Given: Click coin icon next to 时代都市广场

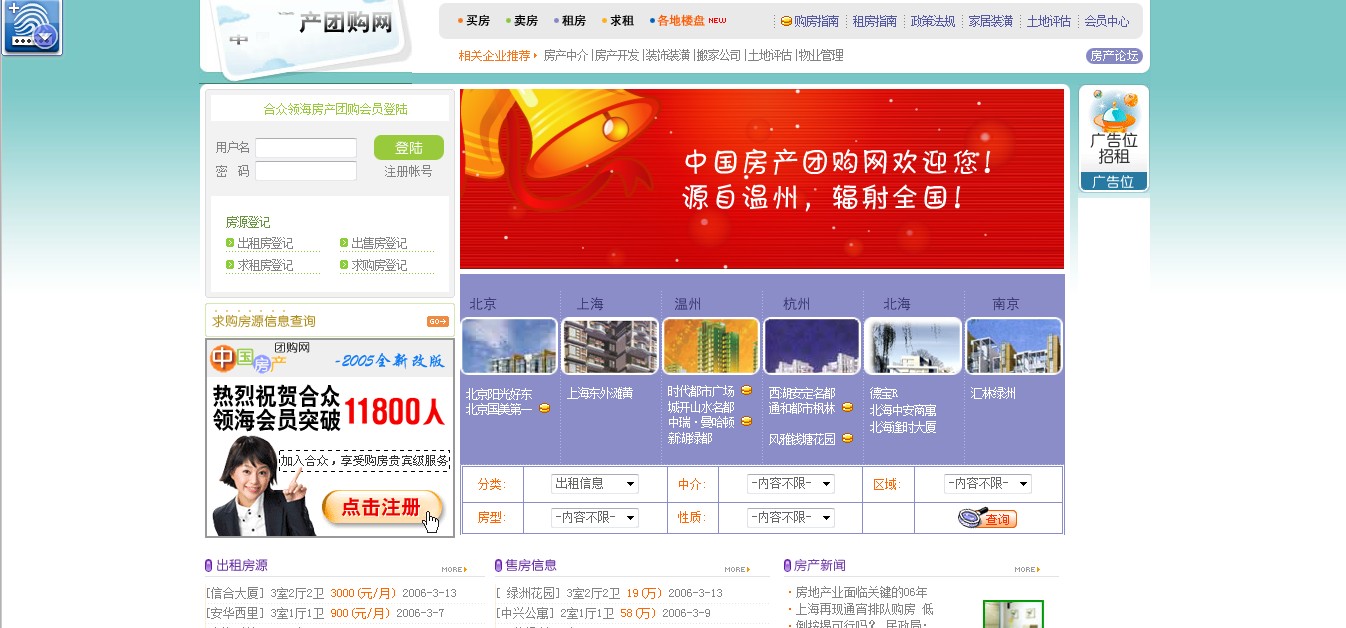Looking at the screenshot, I should [x=746, y=390].
